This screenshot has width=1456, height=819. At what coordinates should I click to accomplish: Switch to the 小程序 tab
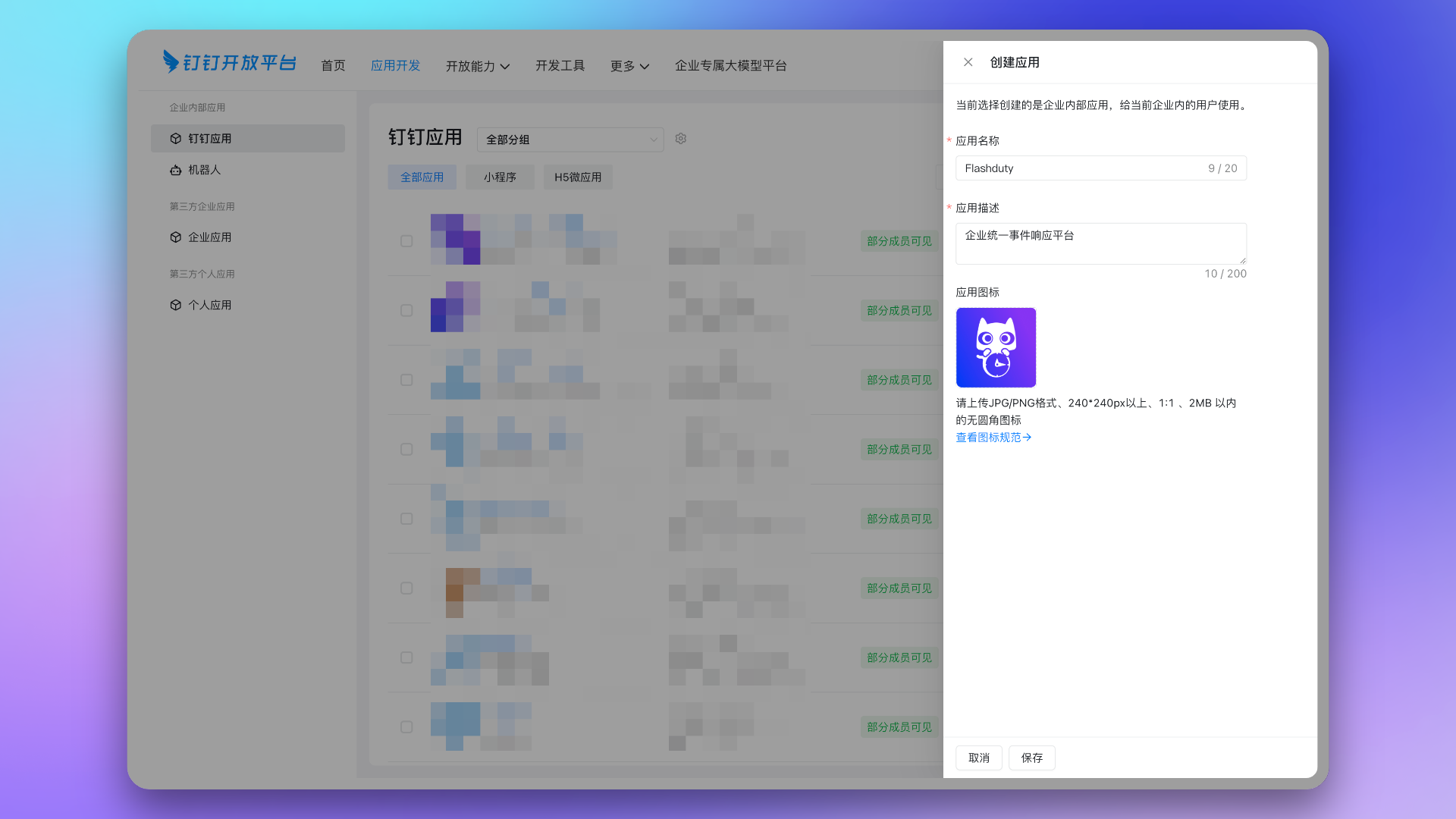pyautogui.click(x=500, y=177)
